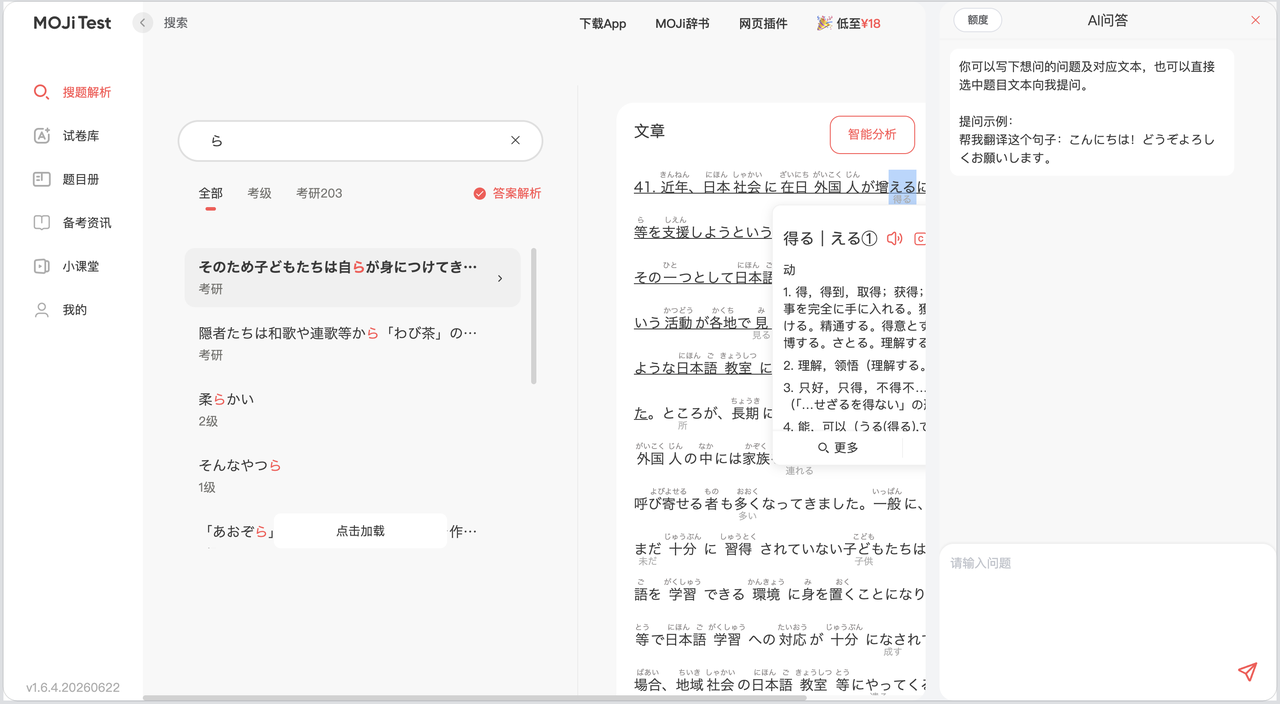Open 我的 profile page

(x=60, y=310)
